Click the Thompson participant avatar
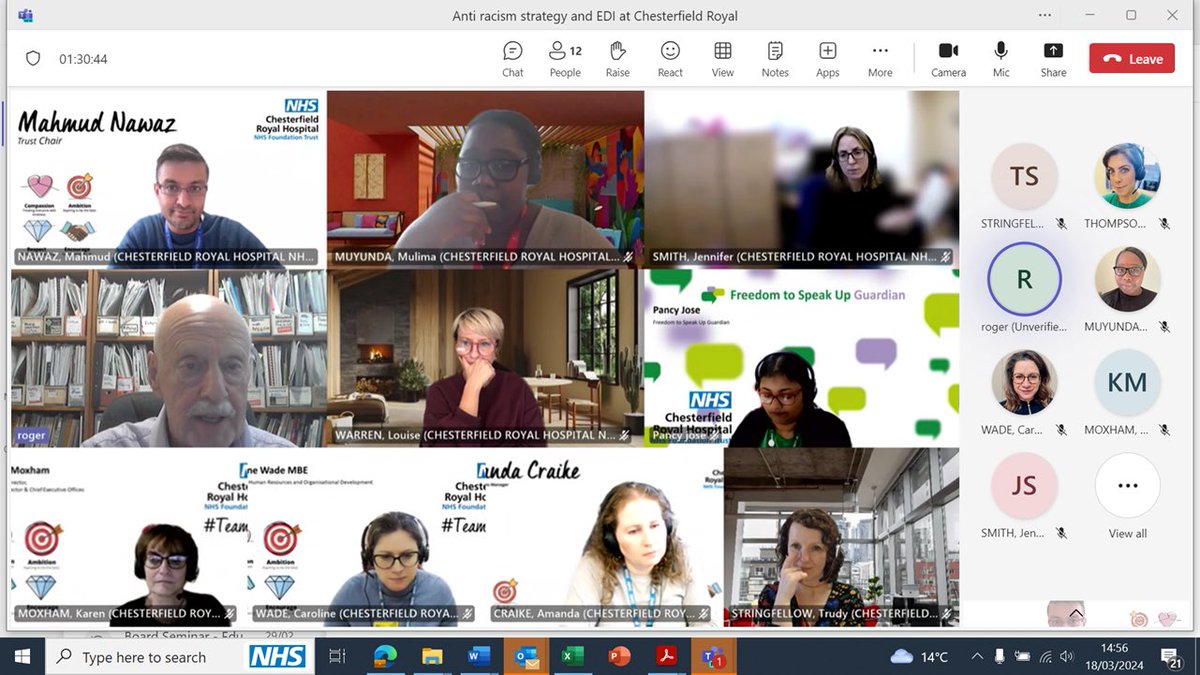This screenshot has height=675, width=1200. [x=1127, y=177]
